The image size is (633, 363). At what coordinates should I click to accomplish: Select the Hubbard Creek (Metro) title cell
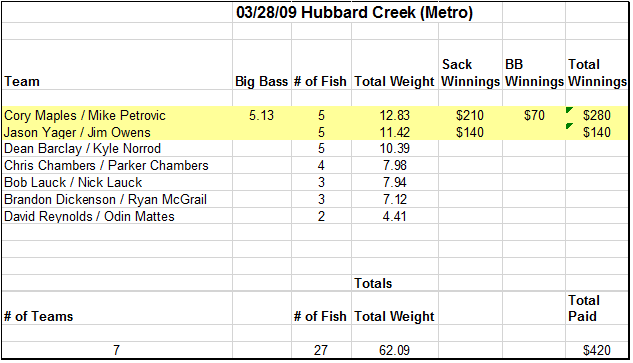pos(354,13)
